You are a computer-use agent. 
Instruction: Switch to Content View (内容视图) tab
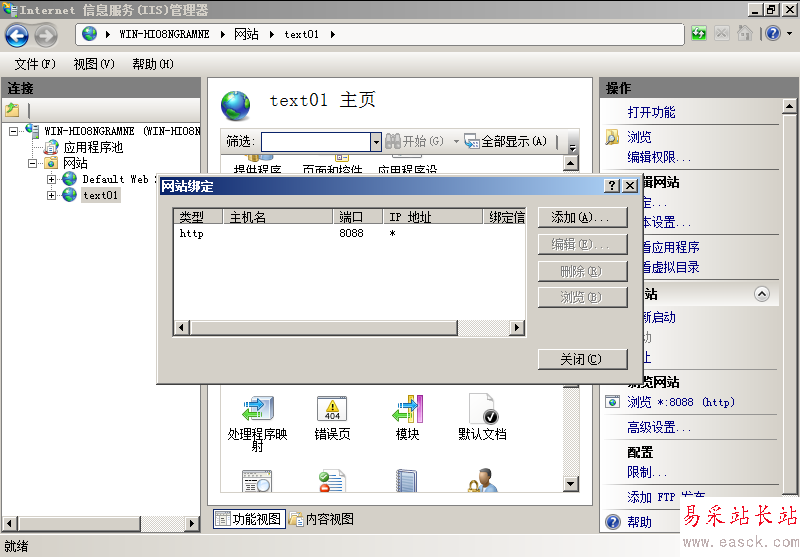(x=321, y=519)
